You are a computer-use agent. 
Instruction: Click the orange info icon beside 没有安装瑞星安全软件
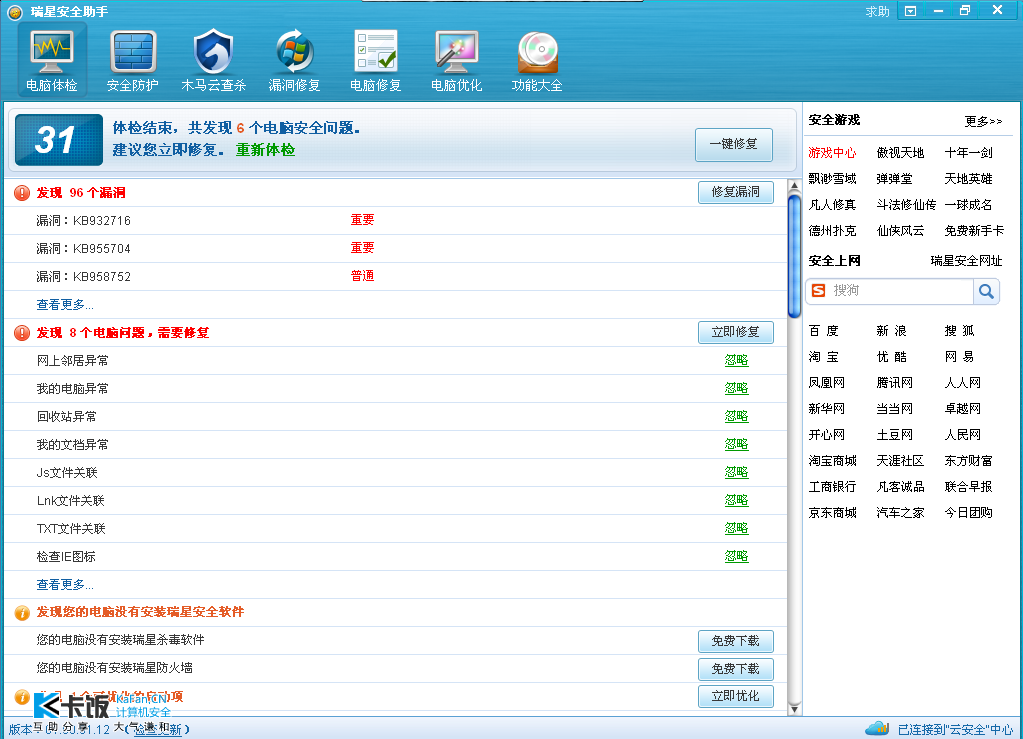[22, 613]
